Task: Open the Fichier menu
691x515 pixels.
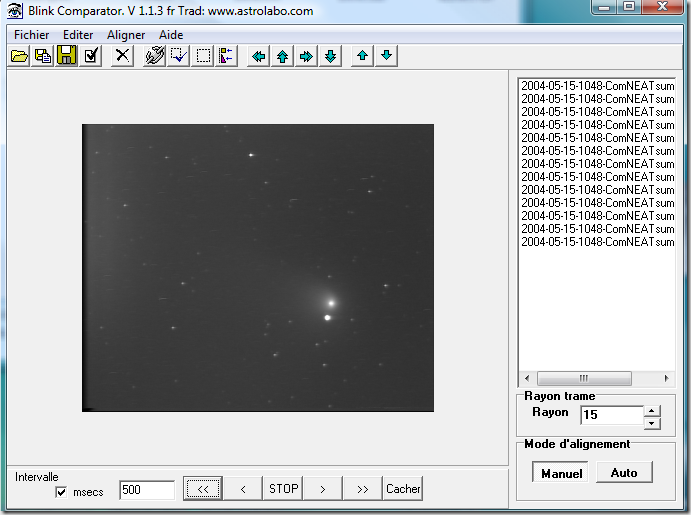Action: pos(32,35)
